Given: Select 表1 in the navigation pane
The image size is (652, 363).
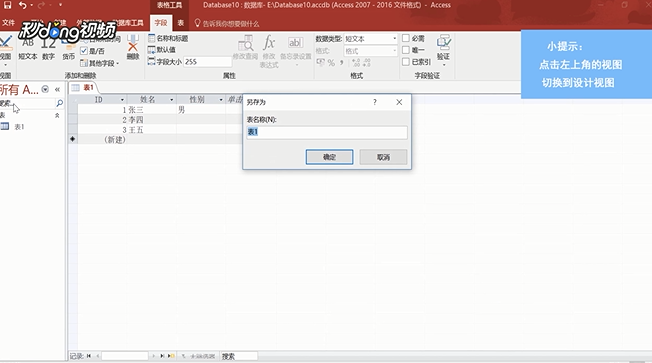Looking at the screenshot, I should (19, 127).
